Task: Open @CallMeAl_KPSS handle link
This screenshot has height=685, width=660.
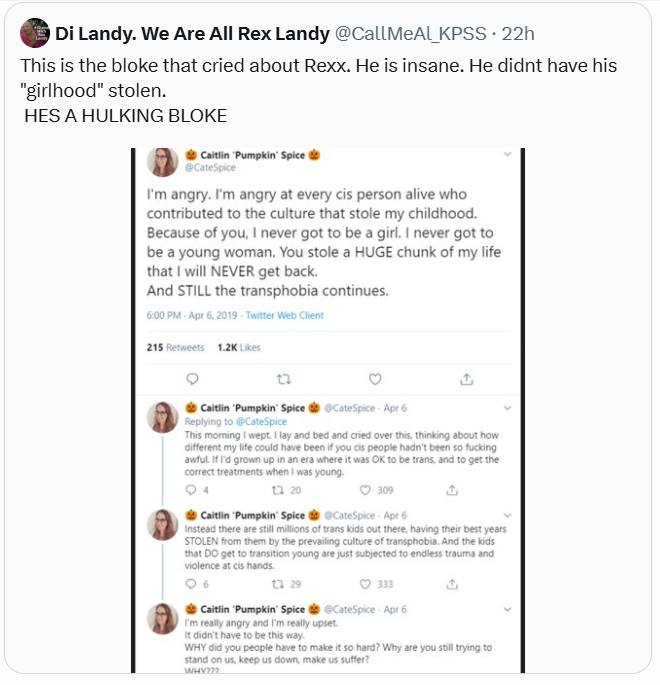Action: pos(410,33)
